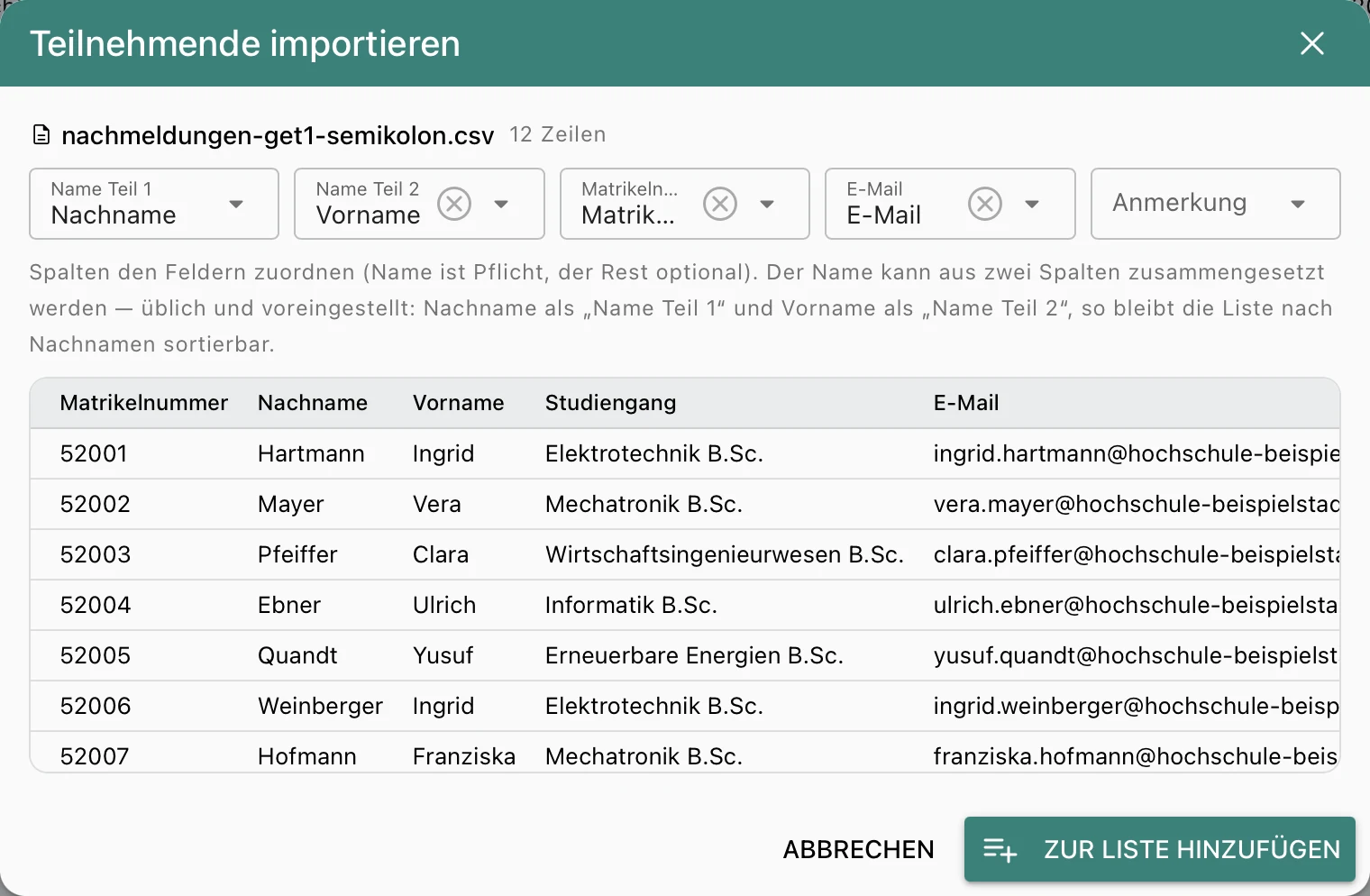Click the E-Mail column header in table
The height and width of the screenshot is (896, 1370).
point(966,403)
